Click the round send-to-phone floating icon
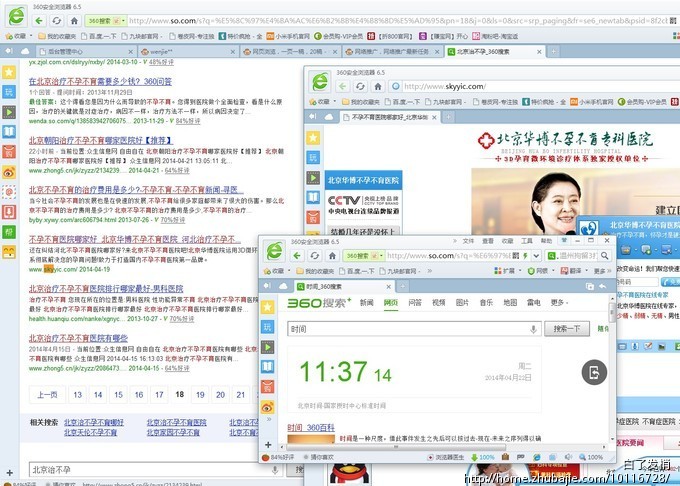Image resolution: width=680 pixels, height=486 pixels. (x=594, y=372)
